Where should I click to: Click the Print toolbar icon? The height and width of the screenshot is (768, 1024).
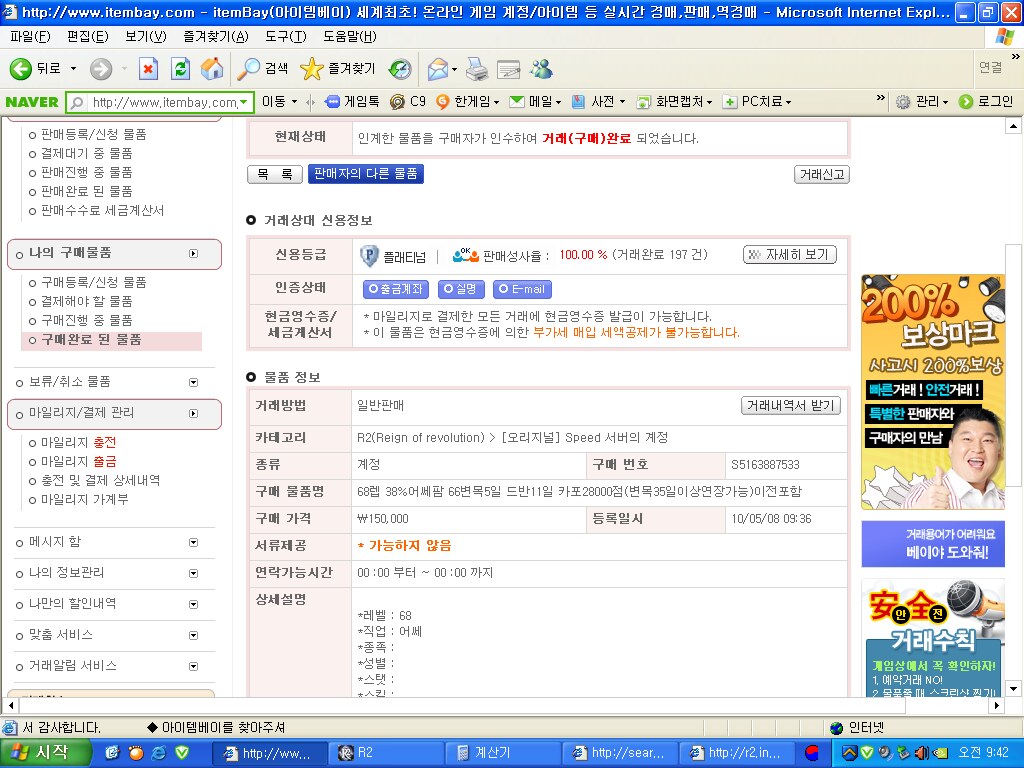pyautogui.click(x=477, y=68)
